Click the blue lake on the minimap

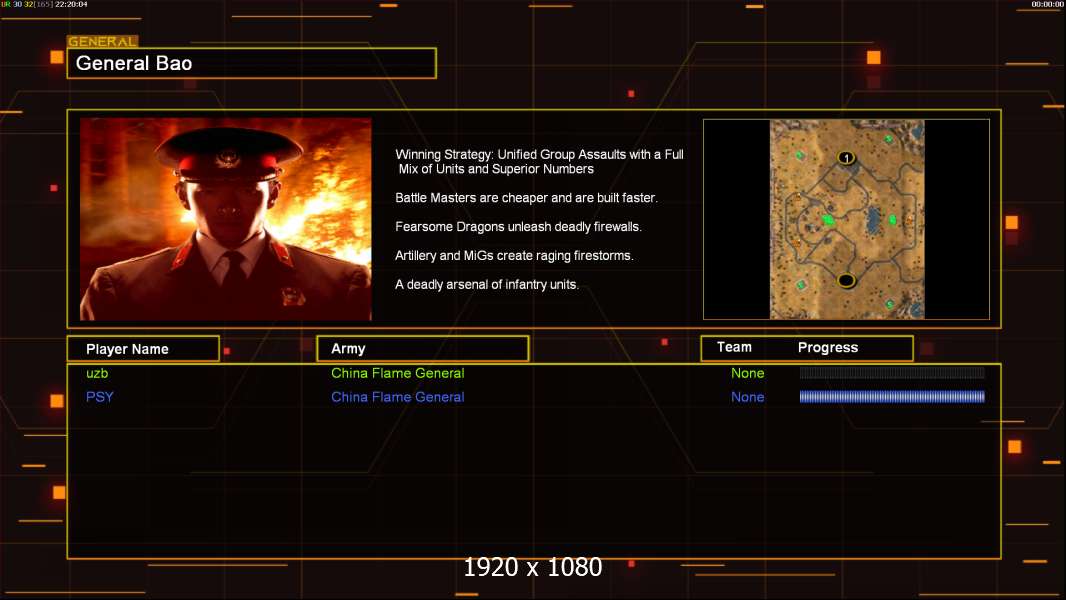click(x=873, y=219)
